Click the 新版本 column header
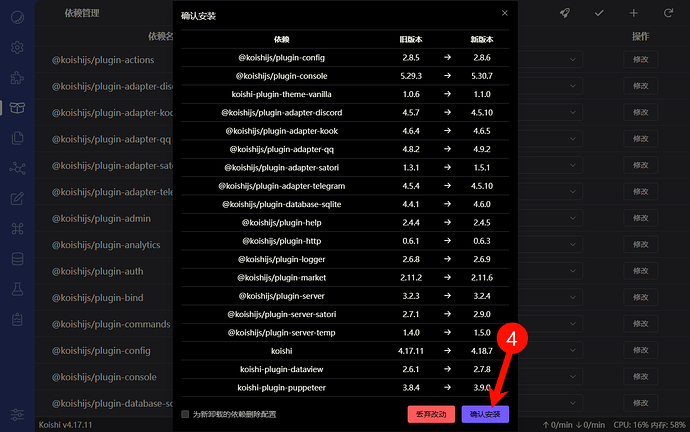 tap(482, 39)
